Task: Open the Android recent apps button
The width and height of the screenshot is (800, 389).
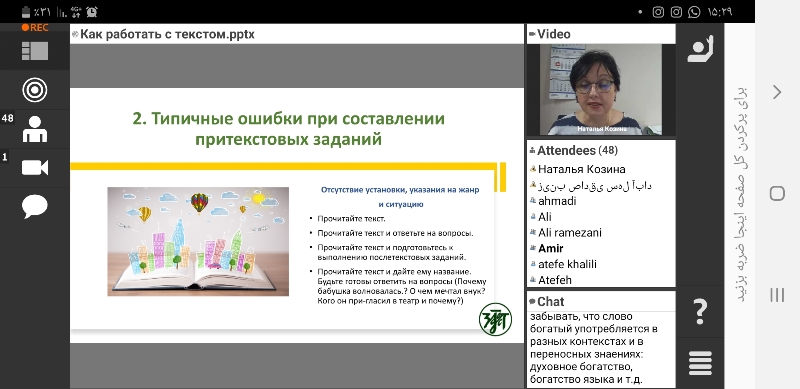Action: coord(777,295)
